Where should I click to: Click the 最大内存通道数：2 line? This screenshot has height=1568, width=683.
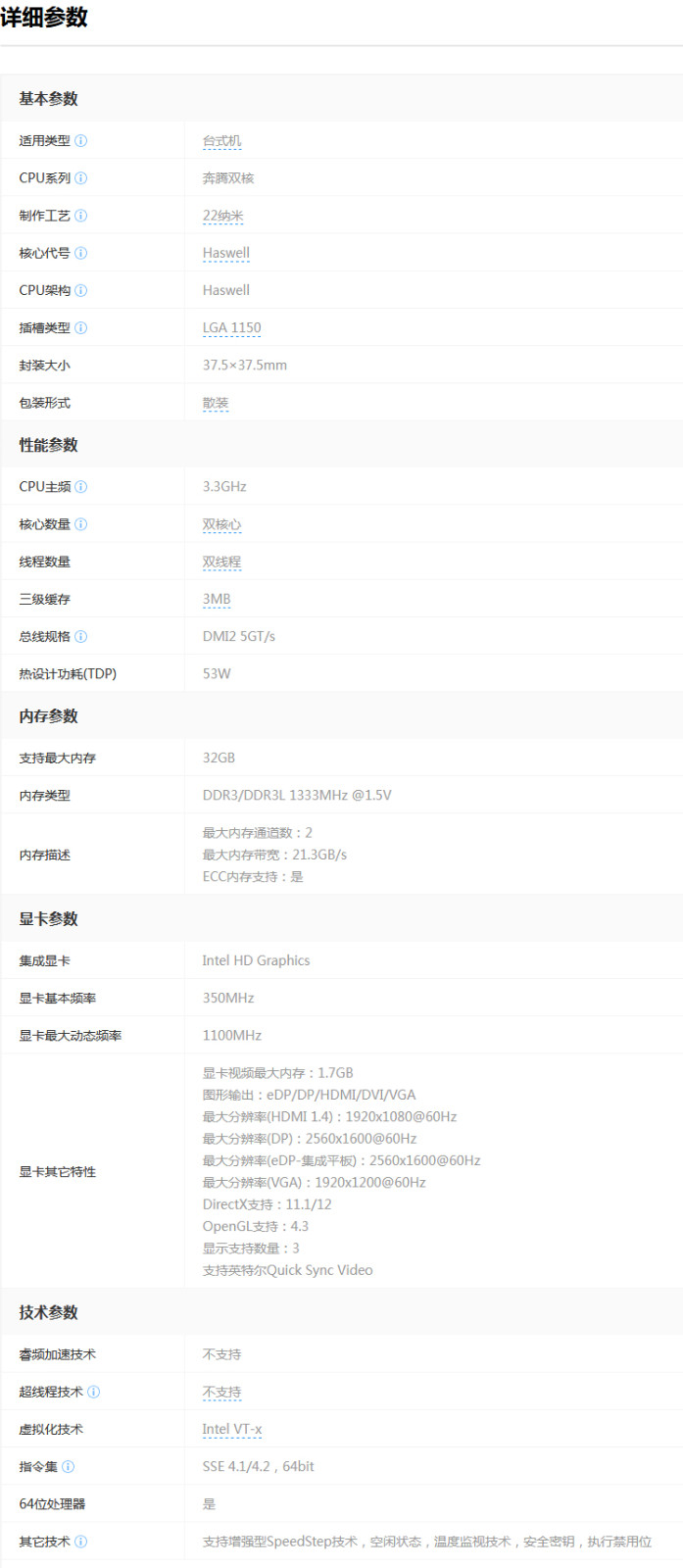pos(258,833)
